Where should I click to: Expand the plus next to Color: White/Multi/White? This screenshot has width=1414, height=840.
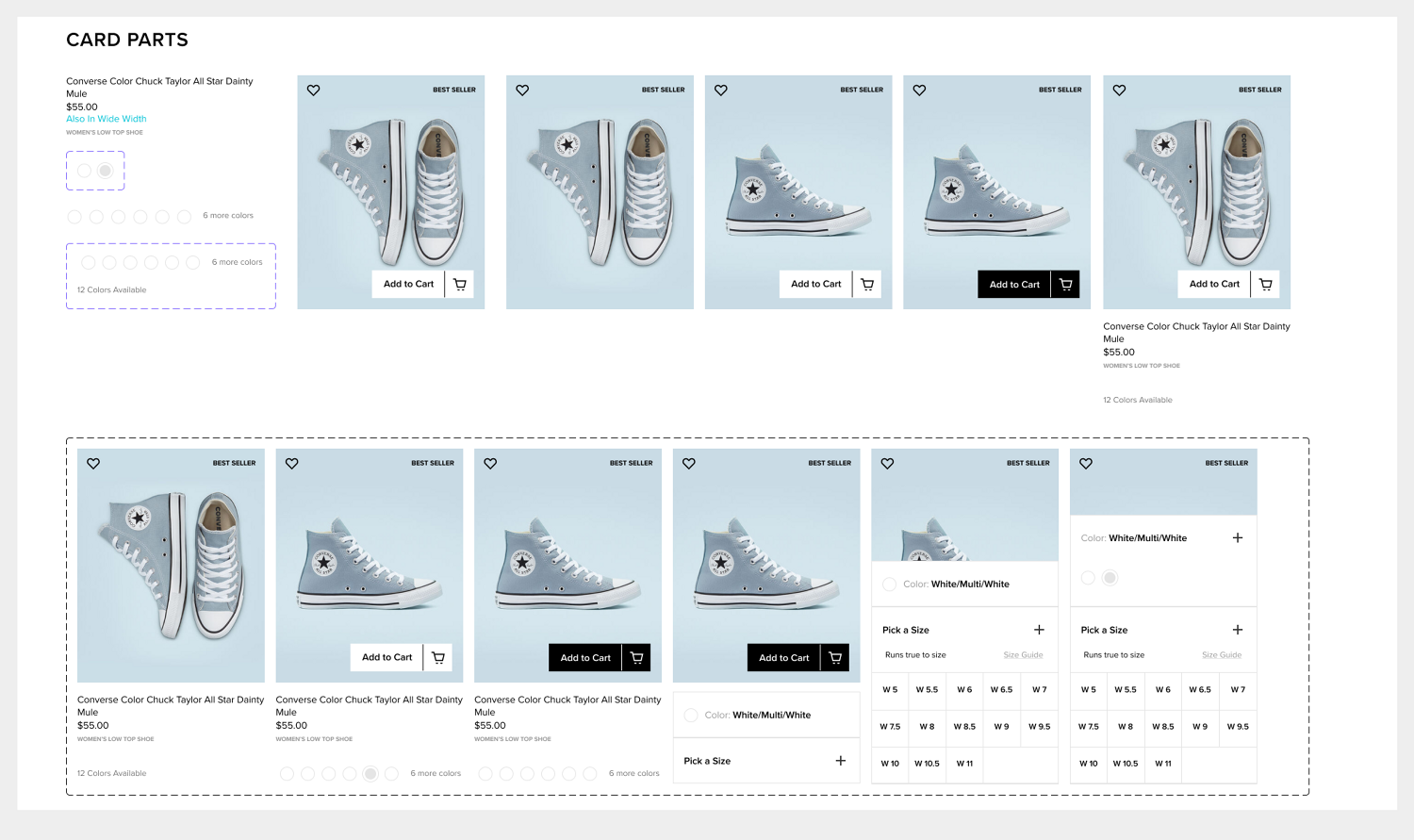click(1238, 538)
